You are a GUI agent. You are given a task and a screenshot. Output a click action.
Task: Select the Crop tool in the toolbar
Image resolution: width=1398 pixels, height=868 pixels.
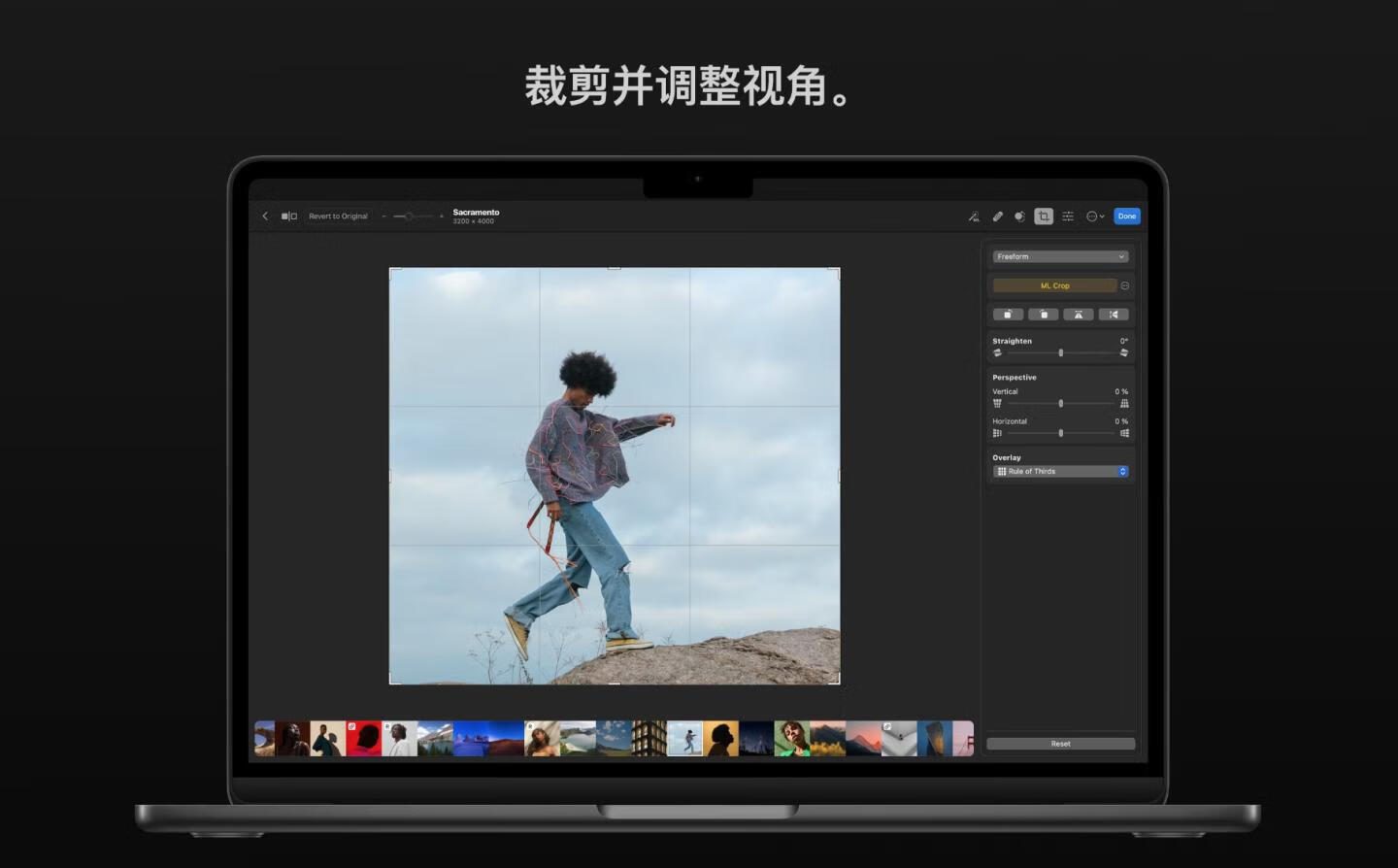[1044, 217]
